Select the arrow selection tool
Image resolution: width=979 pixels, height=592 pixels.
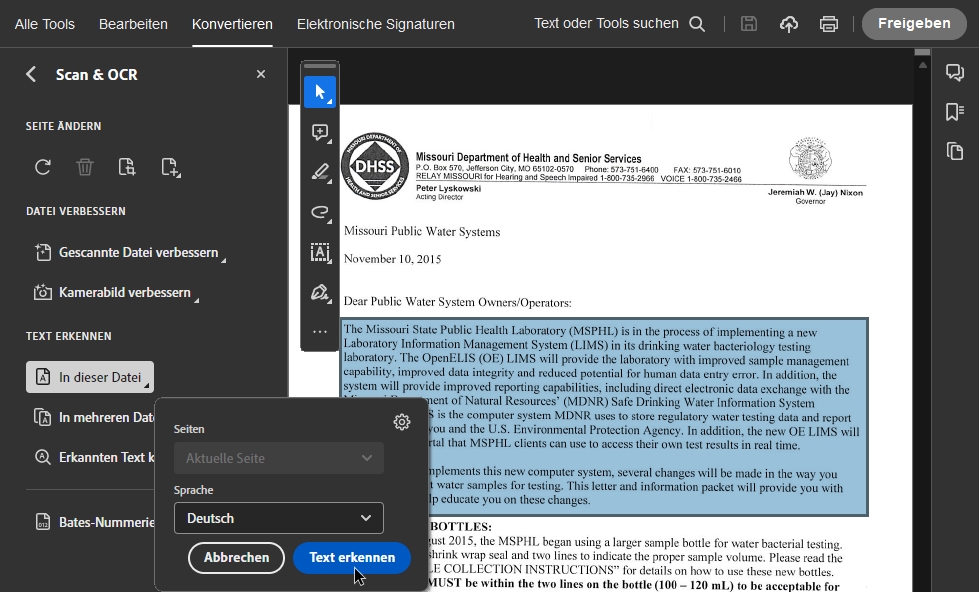320,92
